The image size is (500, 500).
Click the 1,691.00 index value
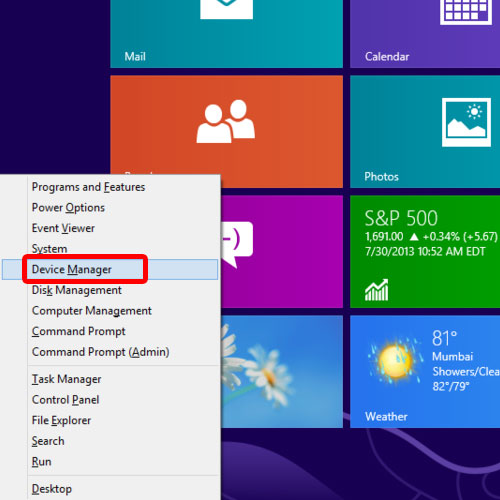[384, 237]
